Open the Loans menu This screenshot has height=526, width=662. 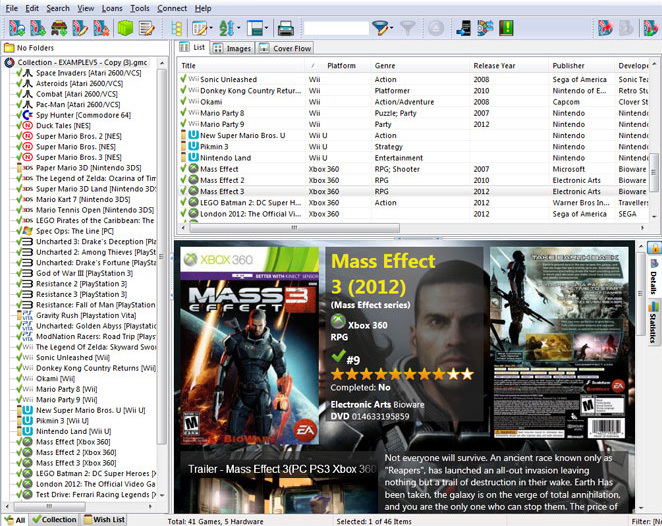[112, 8]
